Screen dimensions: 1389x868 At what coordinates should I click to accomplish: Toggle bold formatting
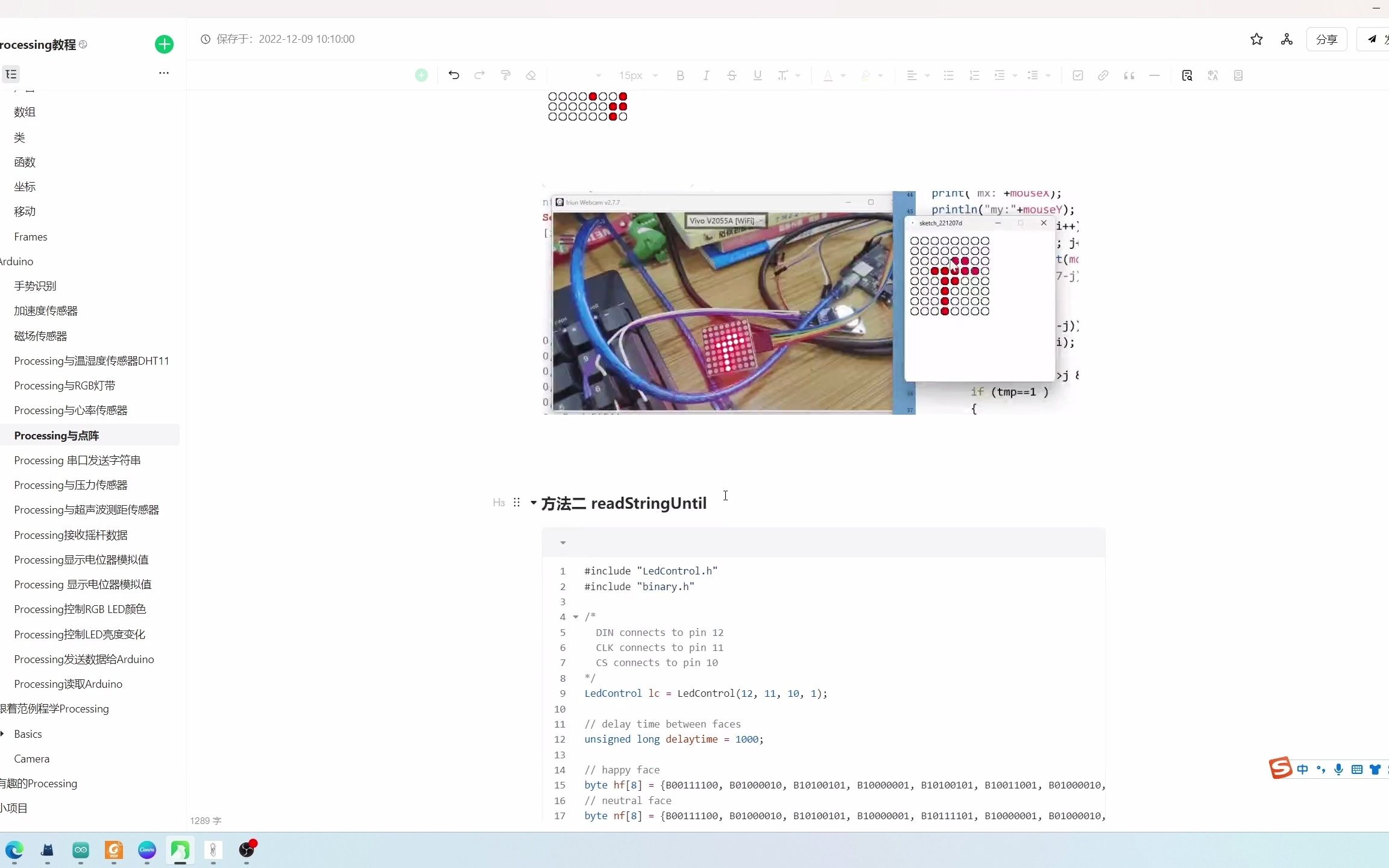coord(680,75)
